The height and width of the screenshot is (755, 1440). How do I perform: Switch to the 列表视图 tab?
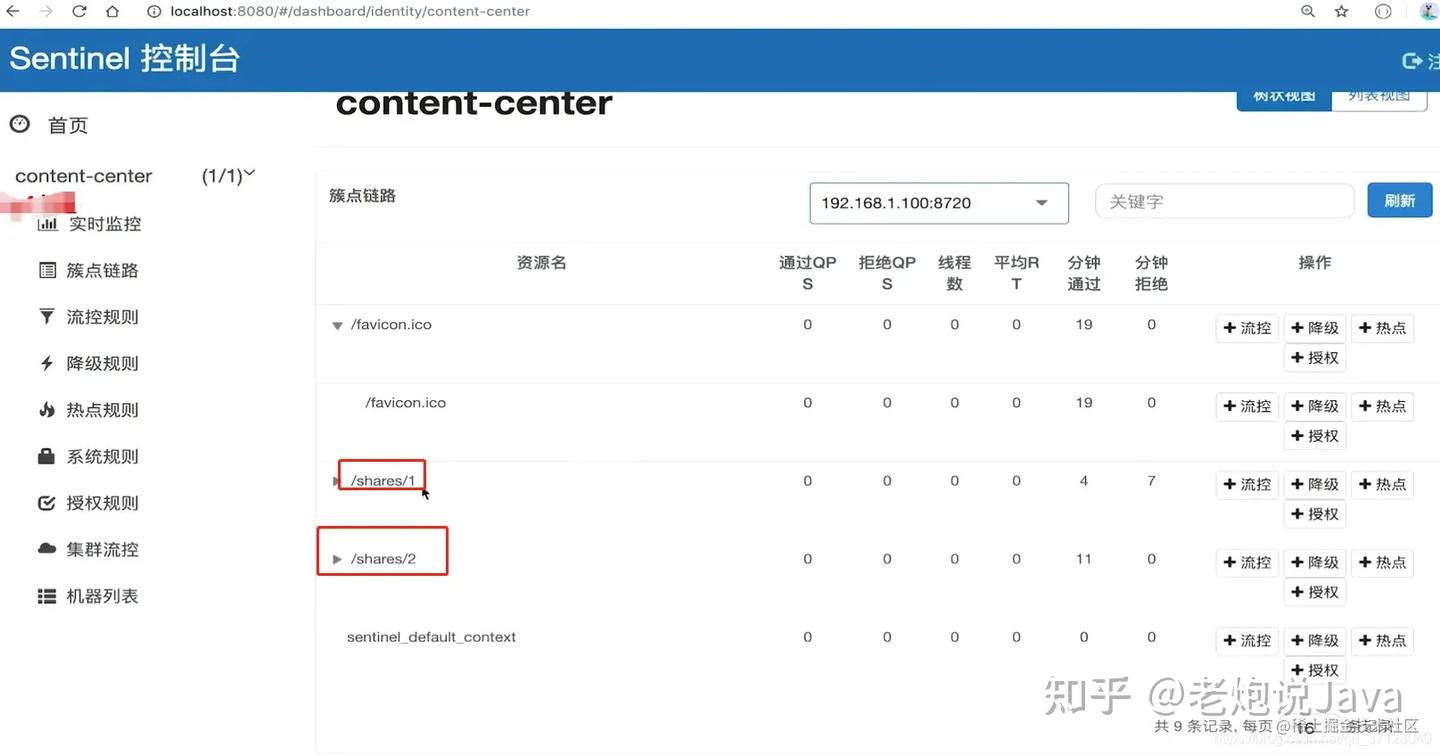[x=1379, y=97]
